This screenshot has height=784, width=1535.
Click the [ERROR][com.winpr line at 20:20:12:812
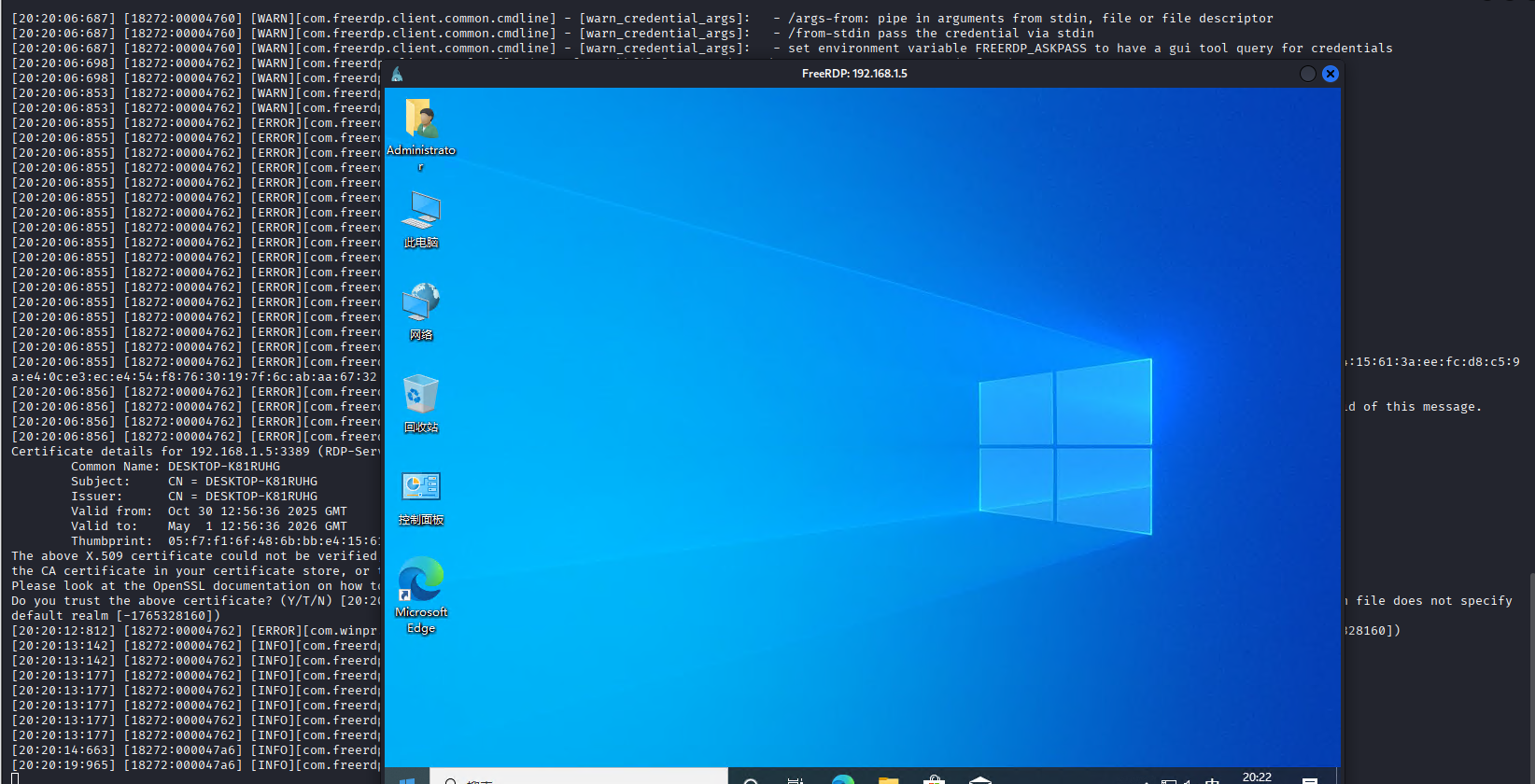(x=194, y=630)
